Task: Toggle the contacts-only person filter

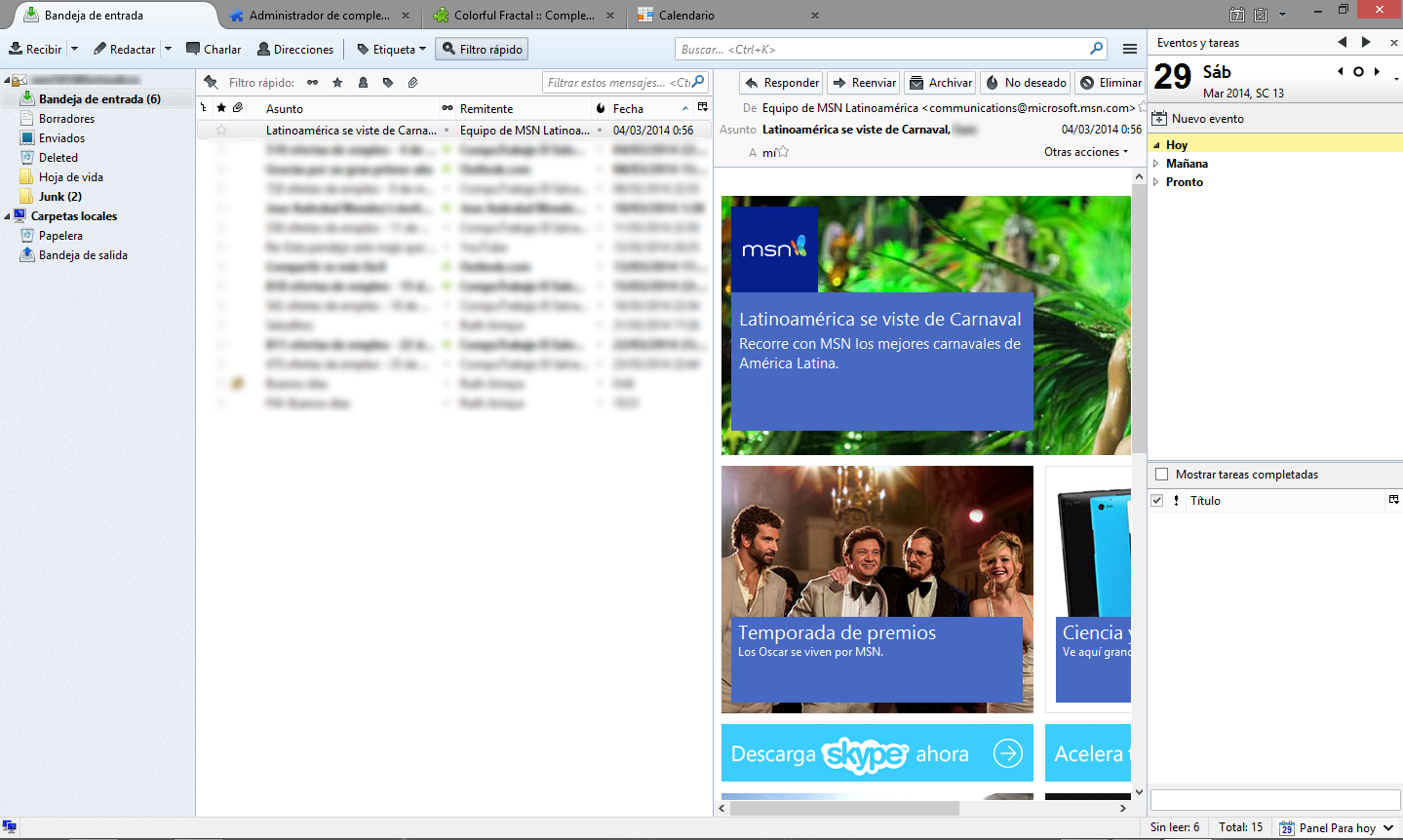Action: 363,83
